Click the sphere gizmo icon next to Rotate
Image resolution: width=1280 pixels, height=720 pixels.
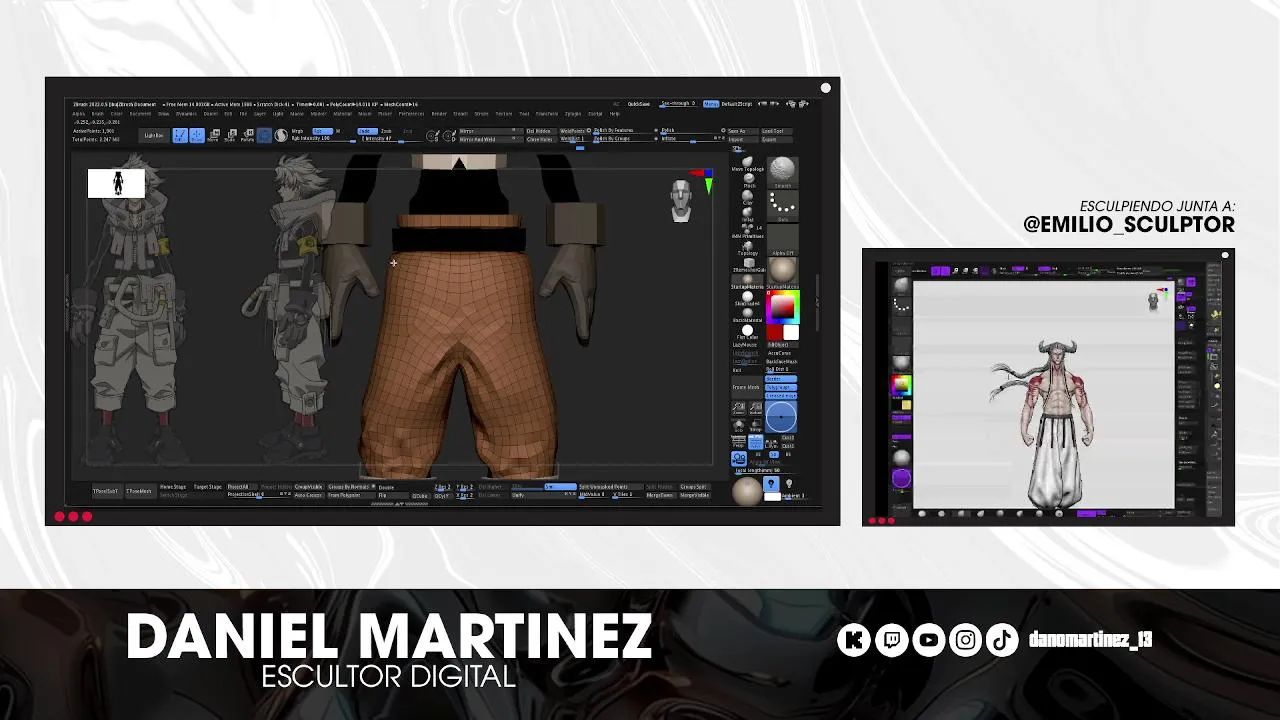click(x=264, y=135)
